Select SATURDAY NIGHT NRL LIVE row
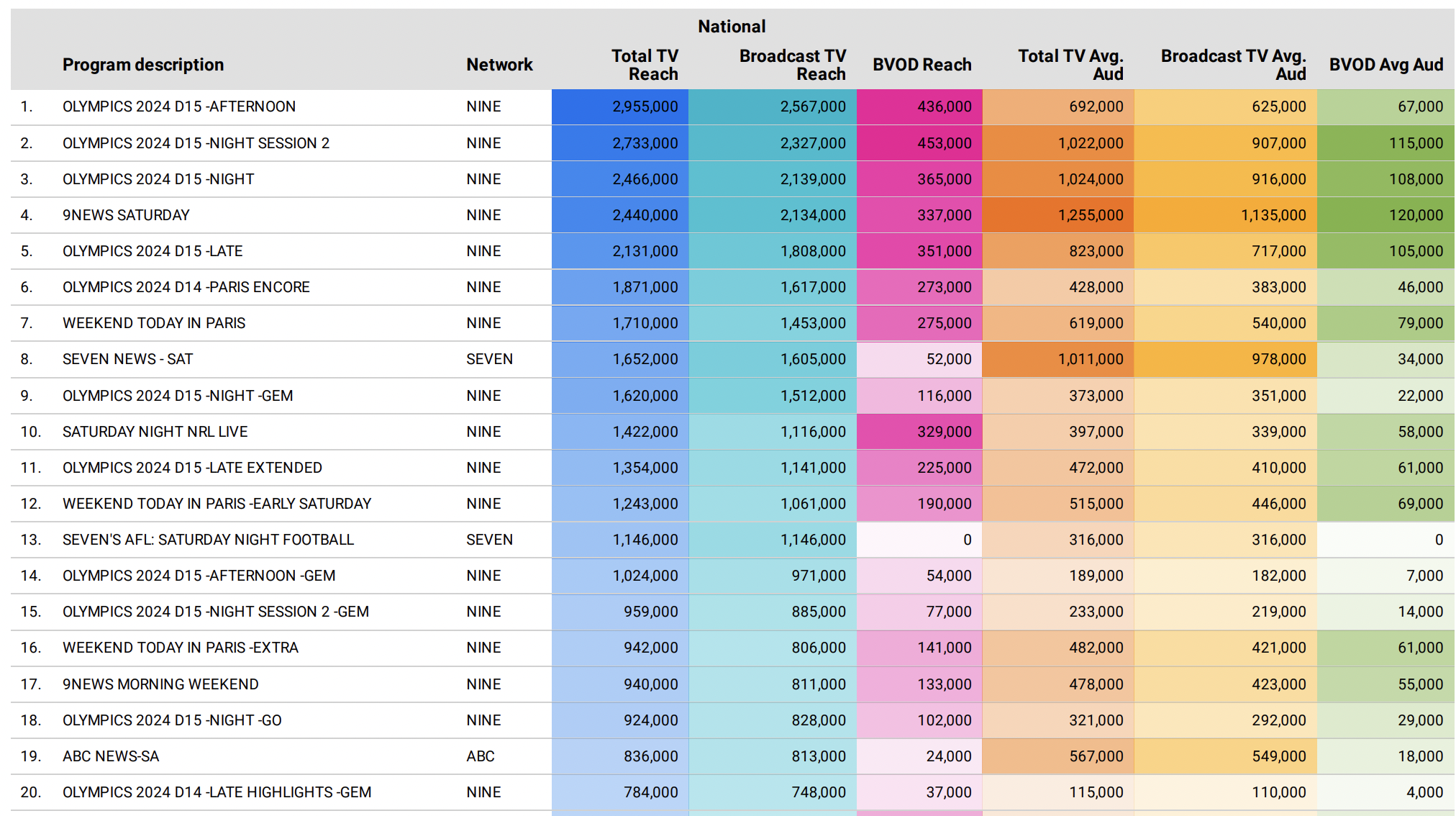This screenshot has height=816, width=1456. click(x=732, y=432)
